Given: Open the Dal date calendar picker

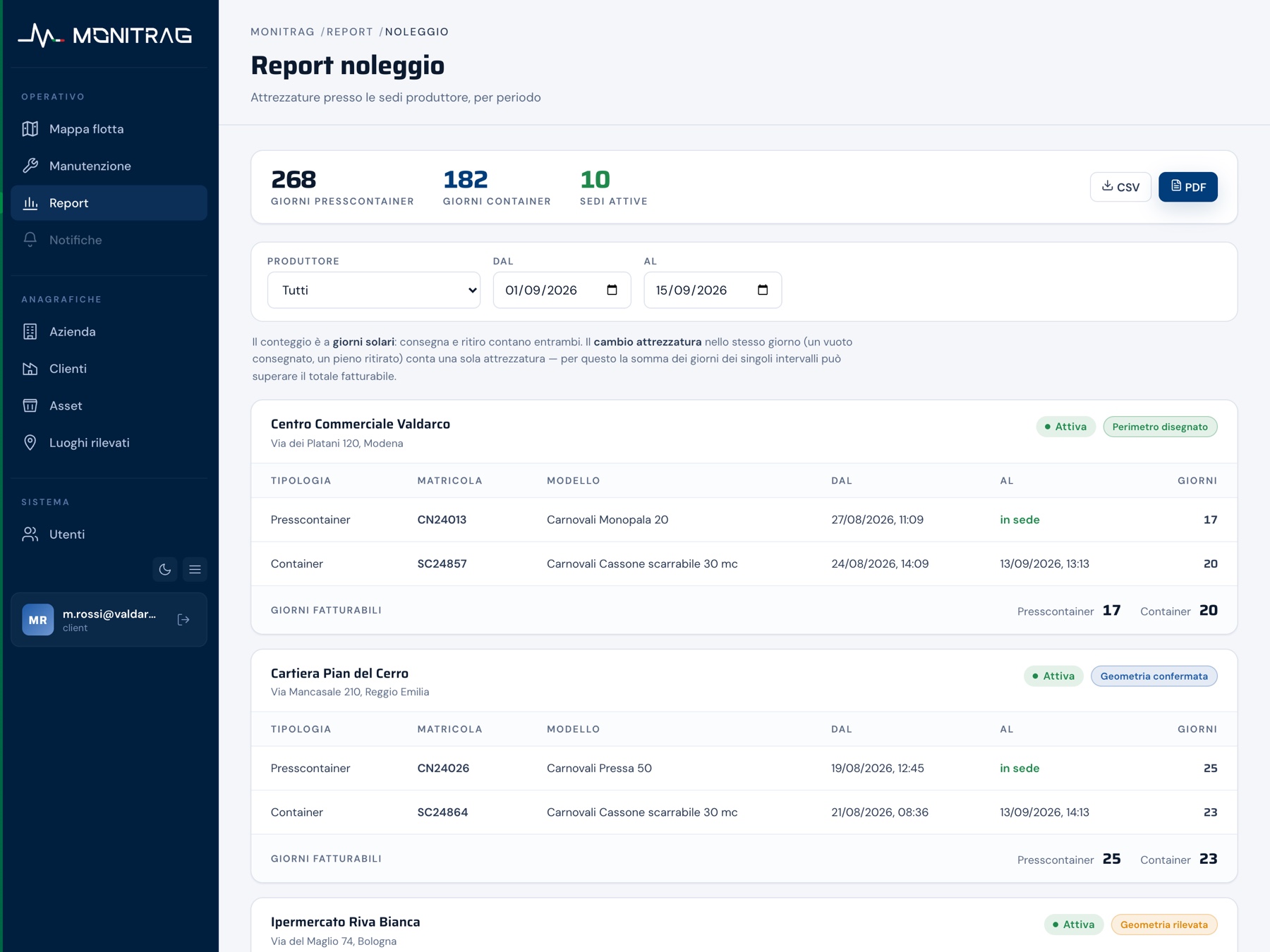Looking at the screenshot, I should click(x=612, y=290).
